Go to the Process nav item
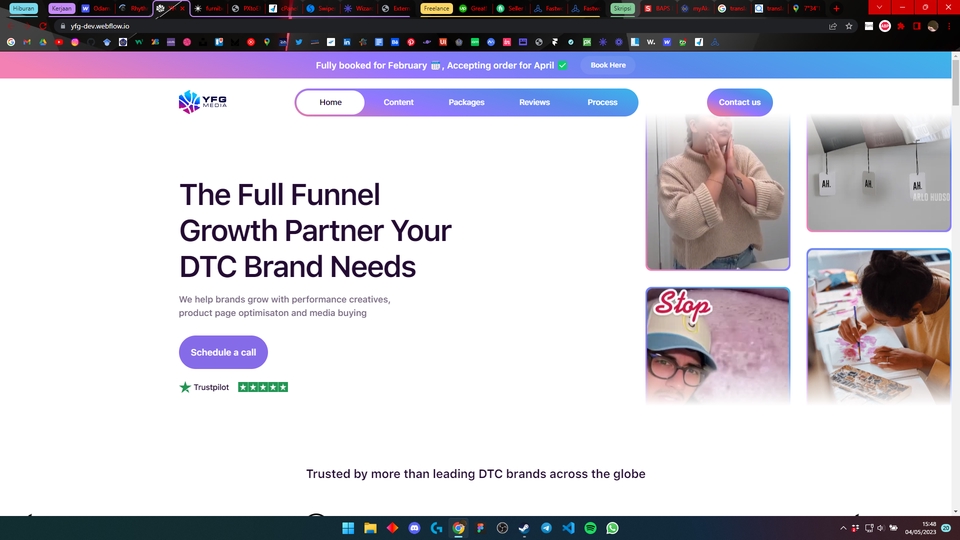The width and height of the screenshot is (960, 540). click(x=602, y=102)
